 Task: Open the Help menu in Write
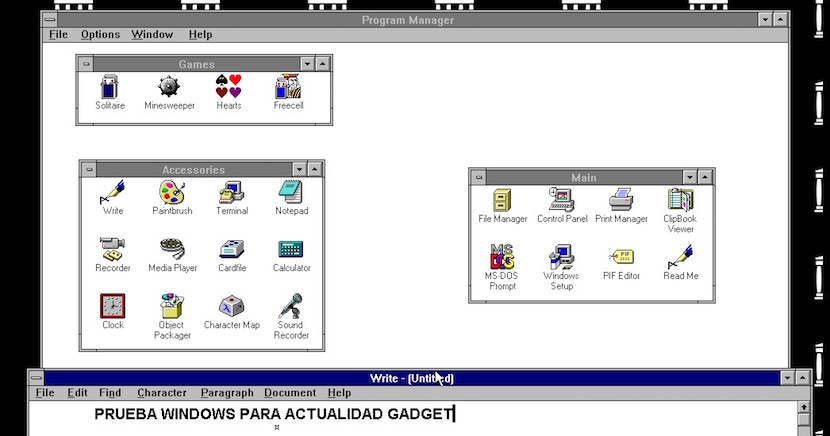tap(339, 393)
